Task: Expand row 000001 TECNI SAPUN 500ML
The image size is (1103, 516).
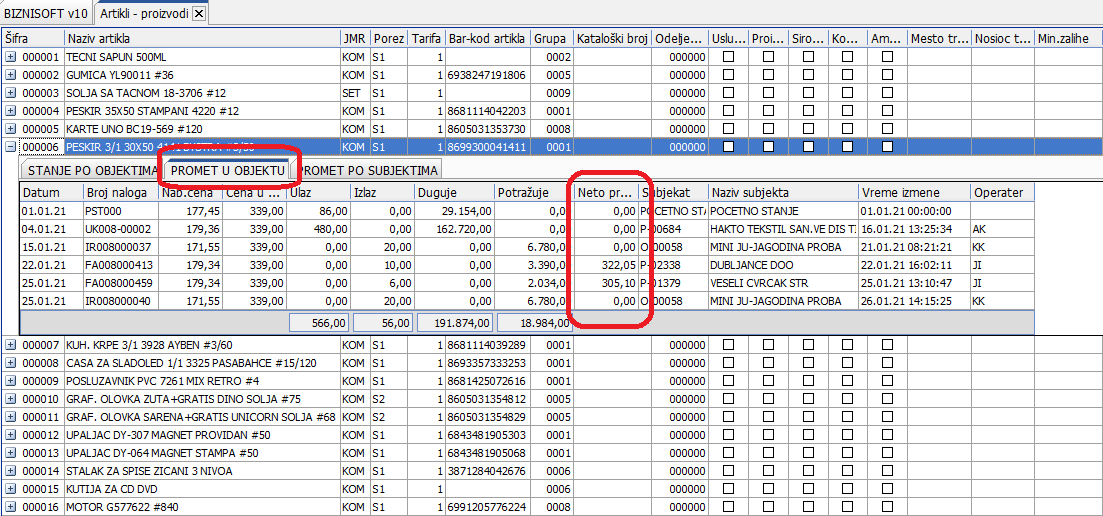Action: tap(11, 56)
